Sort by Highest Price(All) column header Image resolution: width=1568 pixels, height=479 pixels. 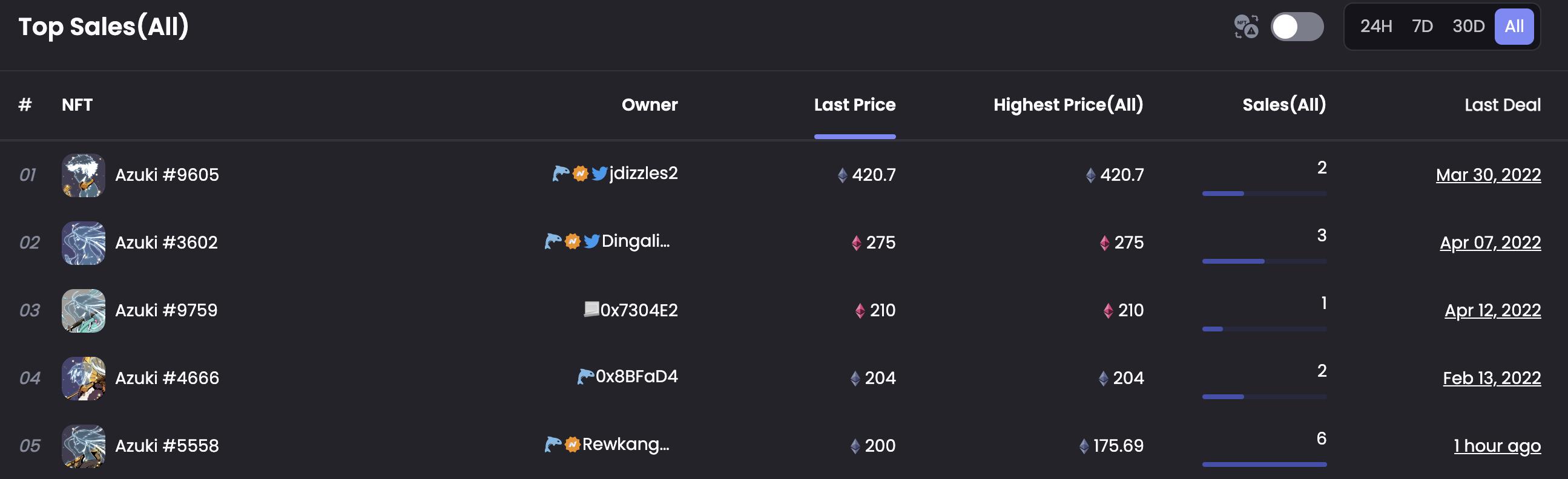coord(1069,105)
